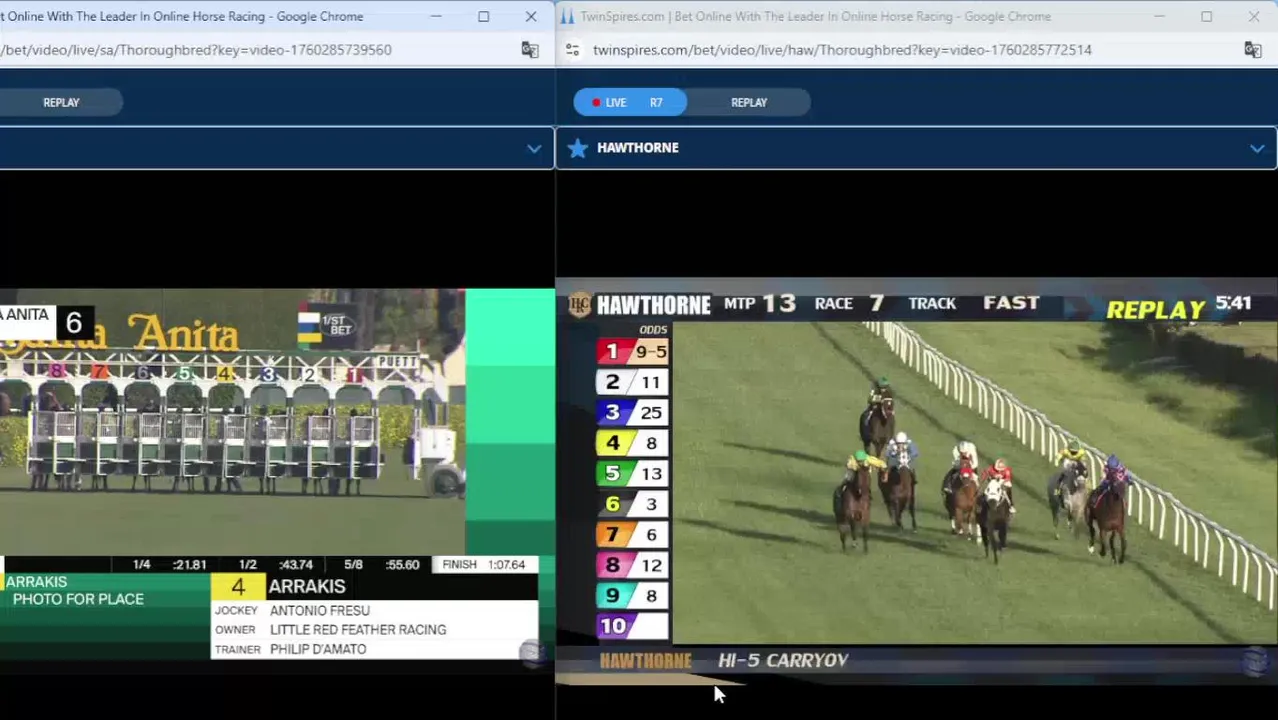Click the purple number 10 saddlecloth
The image size is (1278, 720).
[613, 626]
